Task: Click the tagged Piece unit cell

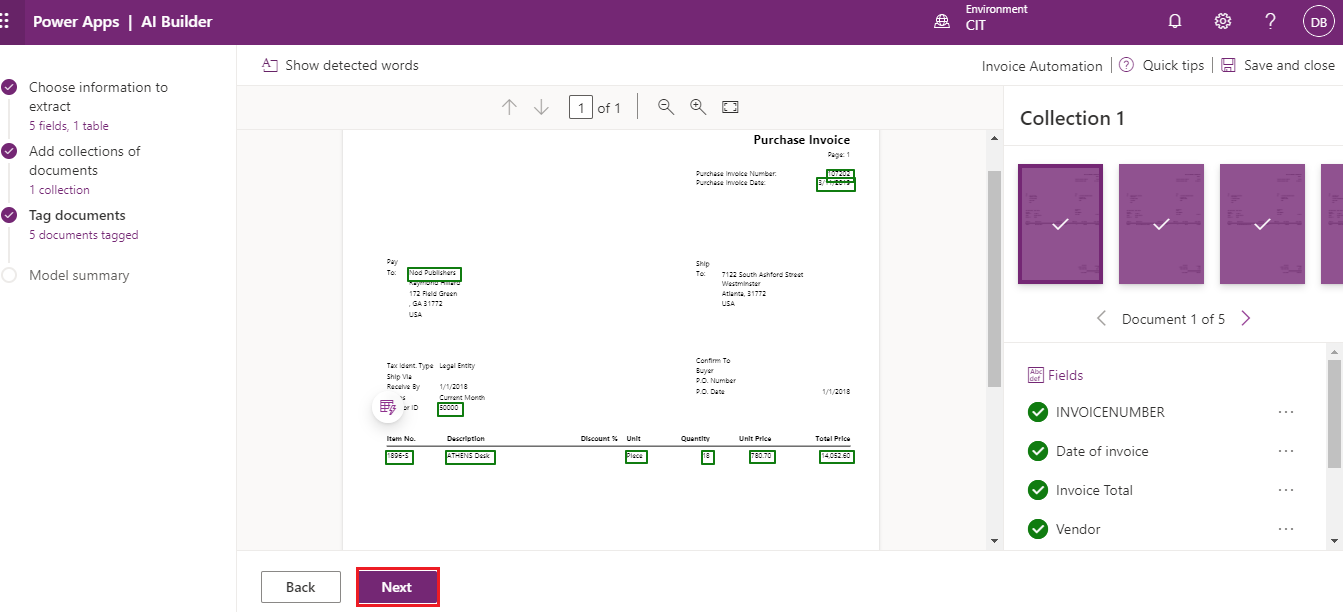Action: coord(635,456)
